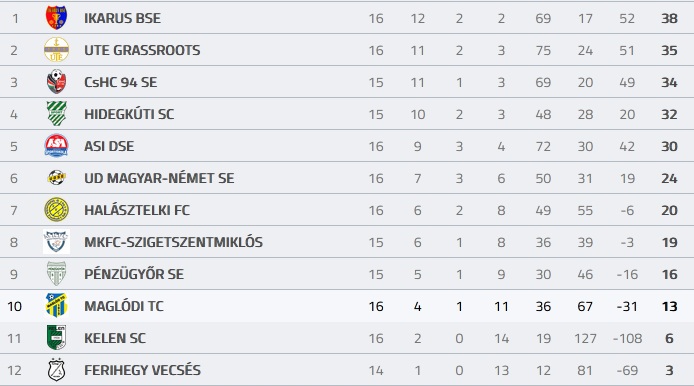This screenshot has height=386, width=694.
Task: Click the IKARUS BSE team crest
Action: pos(56,18)
